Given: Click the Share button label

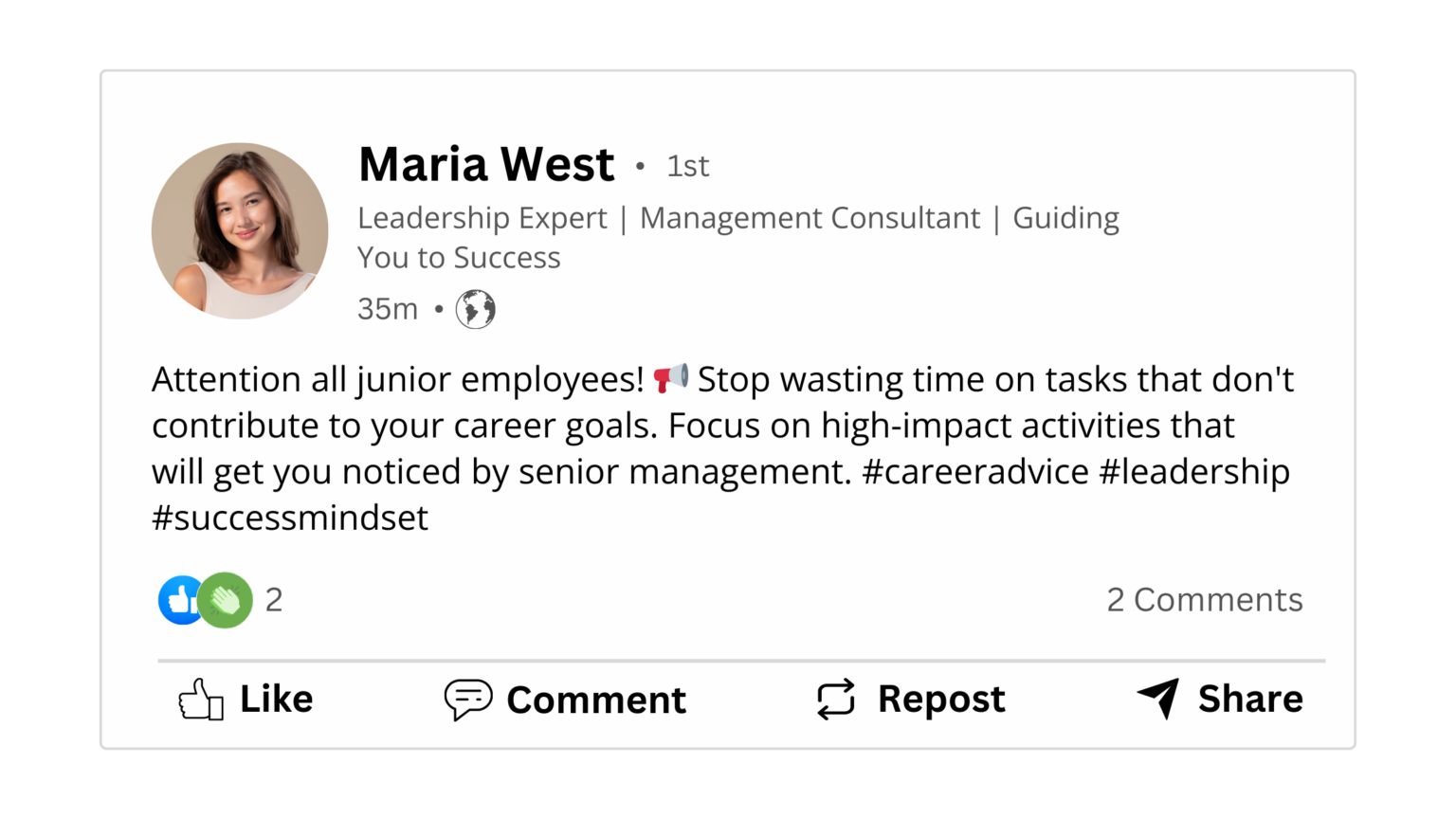Looking at the screenshot, I should click(x=1251, y=699).
